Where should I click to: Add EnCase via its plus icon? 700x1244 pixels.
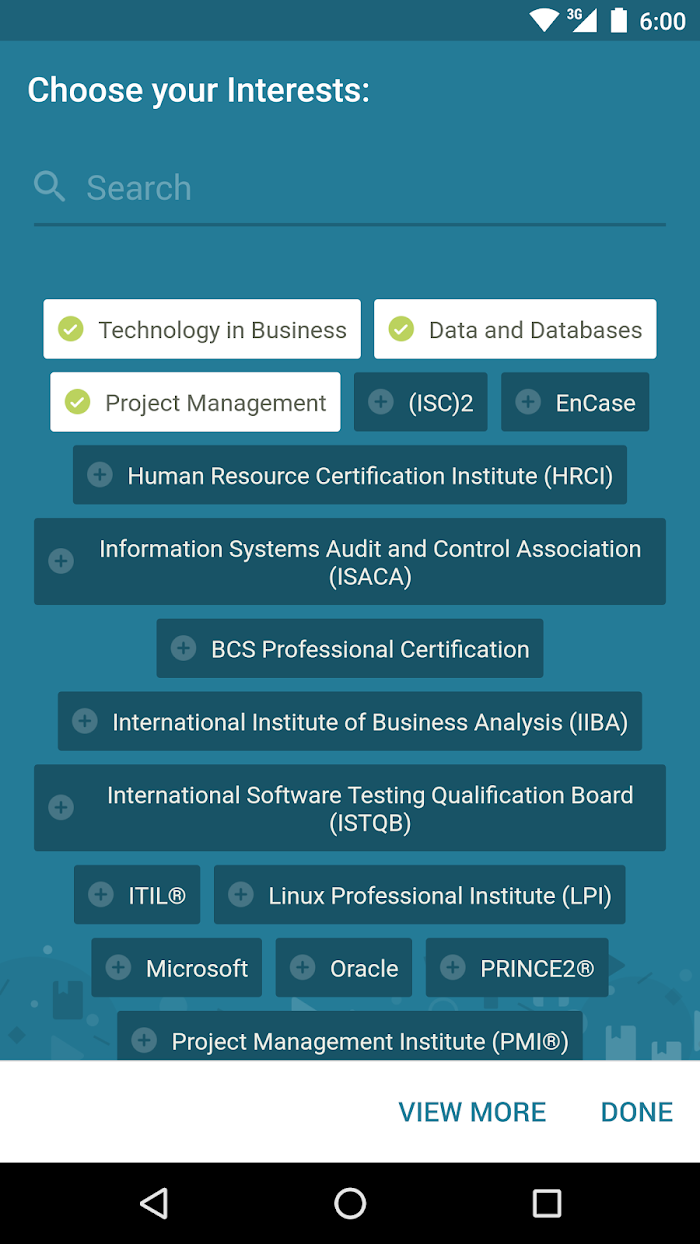(527, 402)
